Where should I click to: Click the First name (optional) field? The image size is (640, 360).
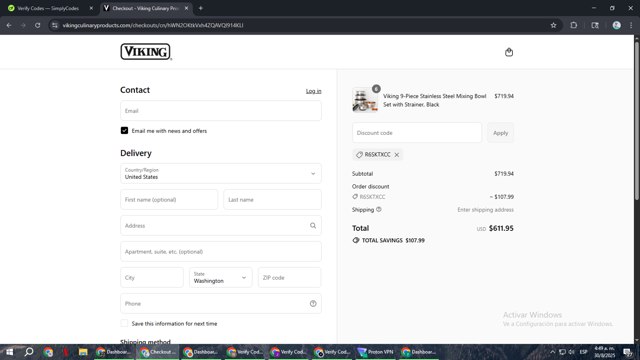point(169,200)
